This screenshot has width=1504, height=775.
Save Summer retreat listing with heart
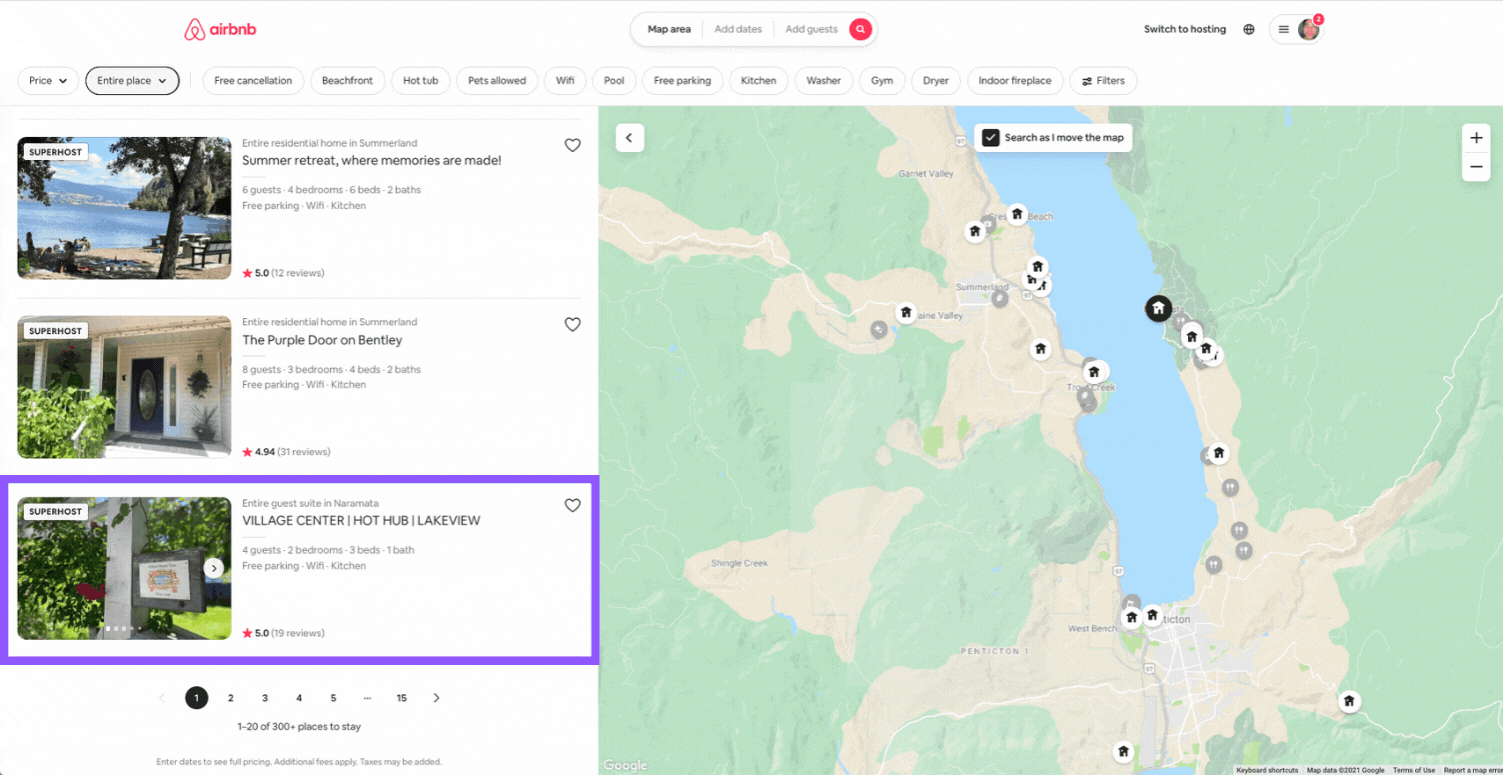(572, 146)
